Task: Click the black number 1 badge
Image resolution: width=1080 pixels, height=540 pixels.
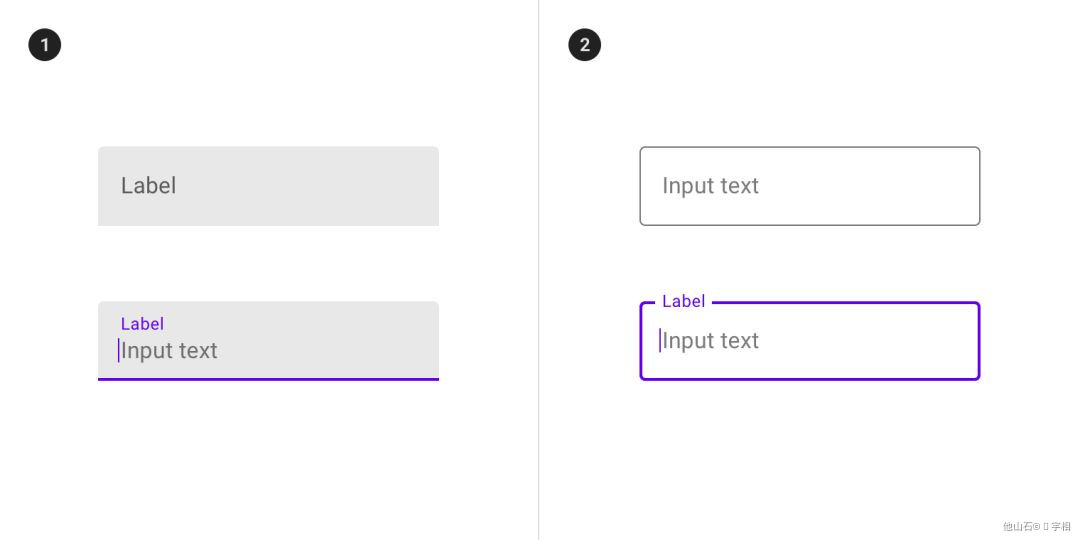Action: click(44, 45)
